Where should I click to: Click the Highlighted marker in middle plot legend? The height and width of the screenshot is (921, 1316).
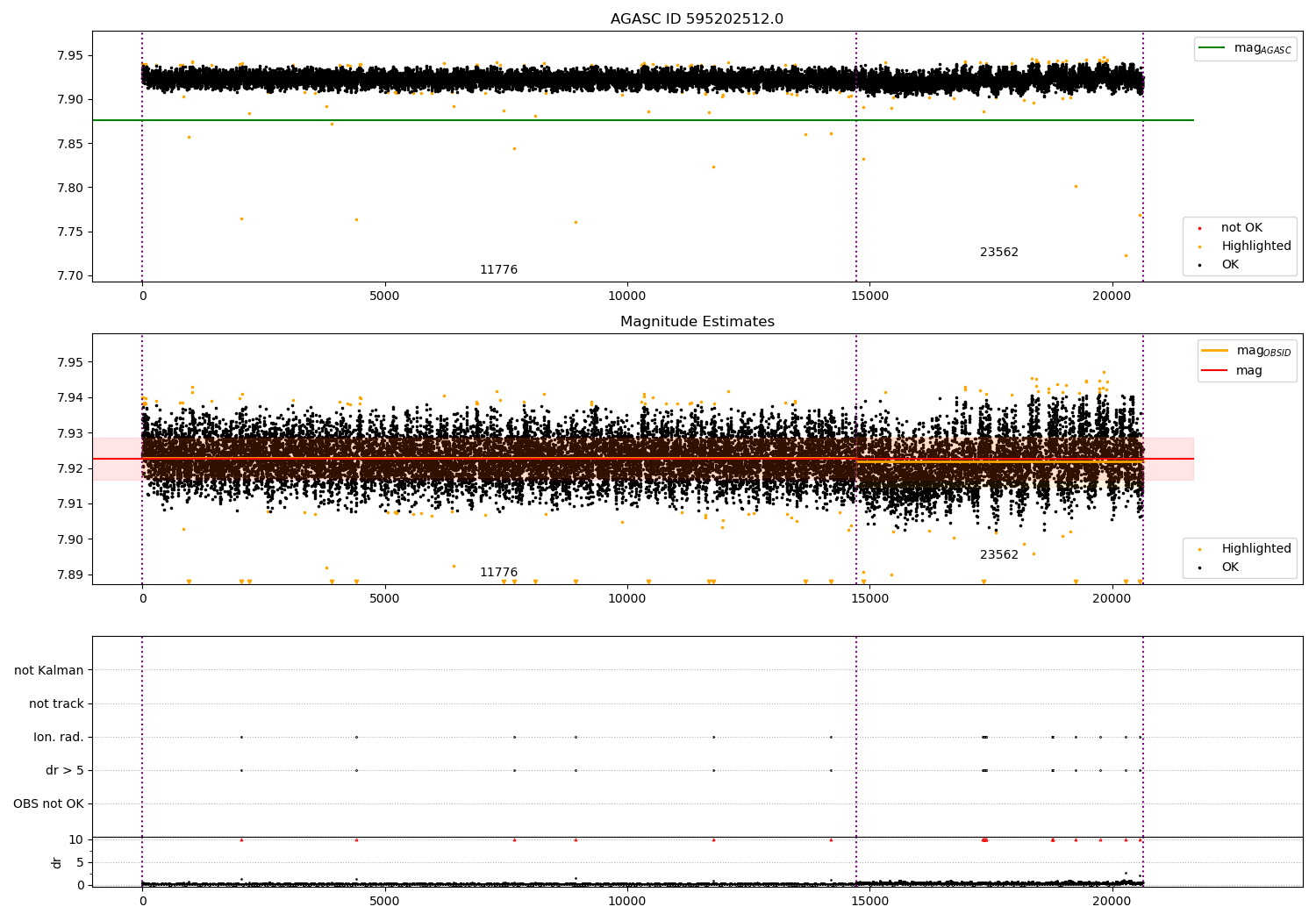click(x=1199, y=549)
